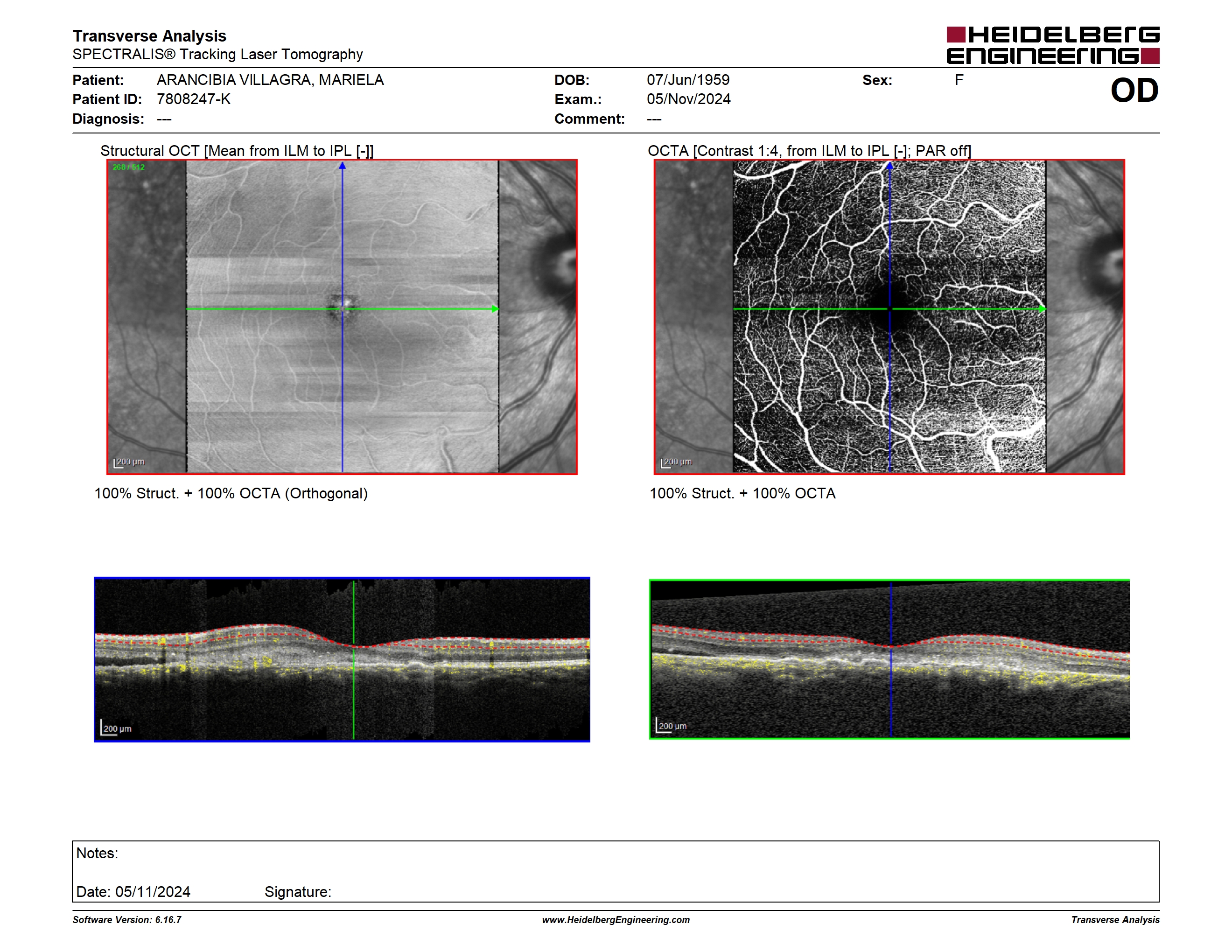
Task: Click patient name ARANCIBIA VILLAGRA, MARIELA
Action: coord(270,80)
